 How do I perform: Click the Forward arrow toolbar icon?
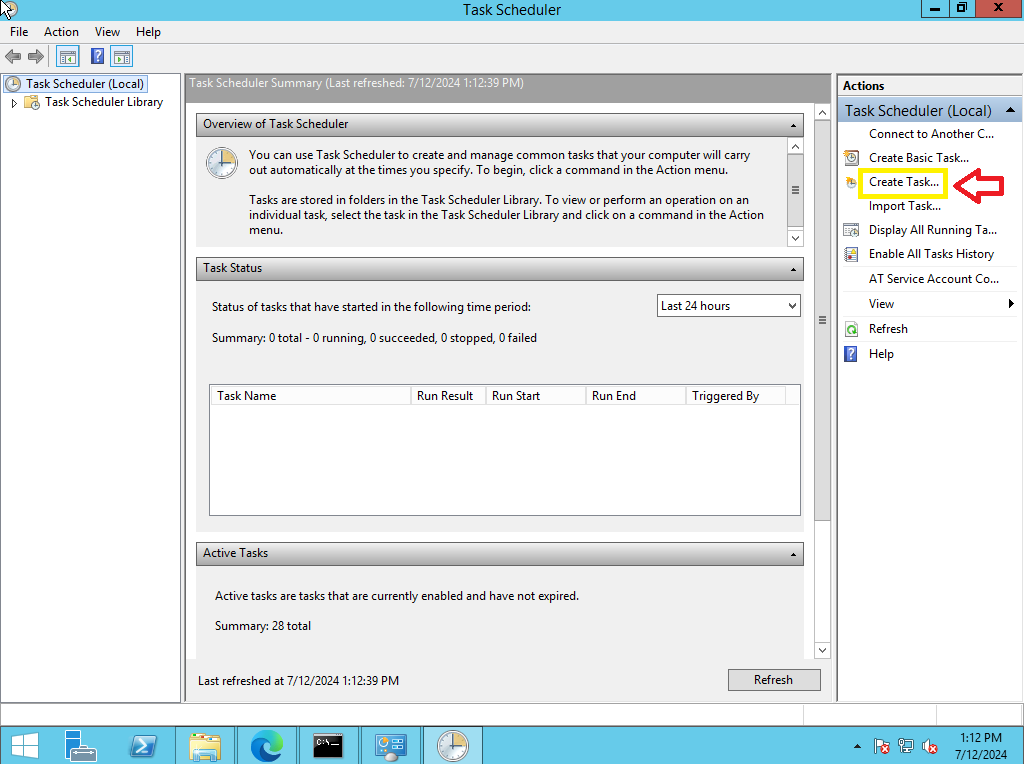point(36,57)
